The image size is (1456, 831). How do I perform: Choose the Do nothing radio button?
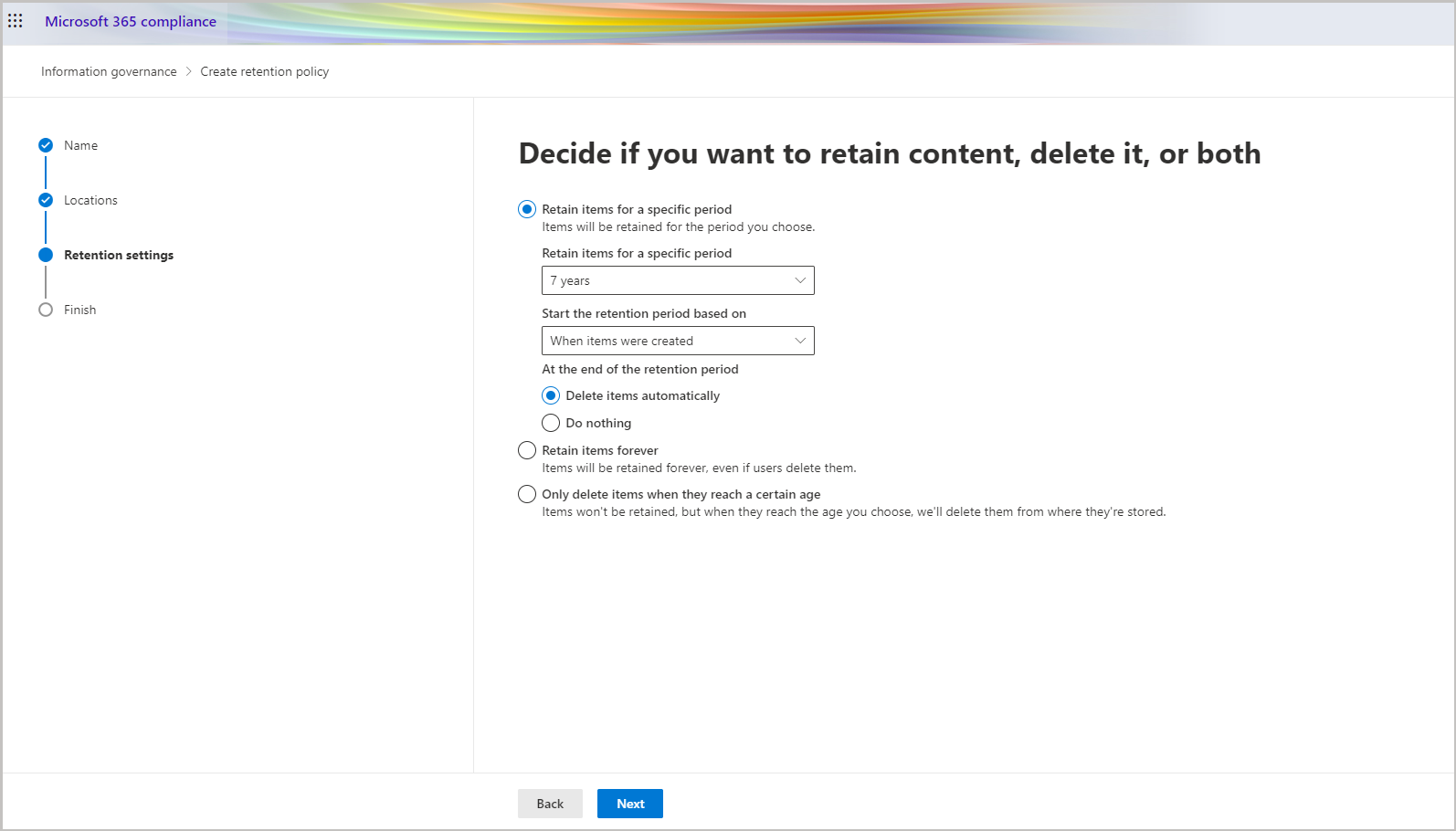(551, 423)
